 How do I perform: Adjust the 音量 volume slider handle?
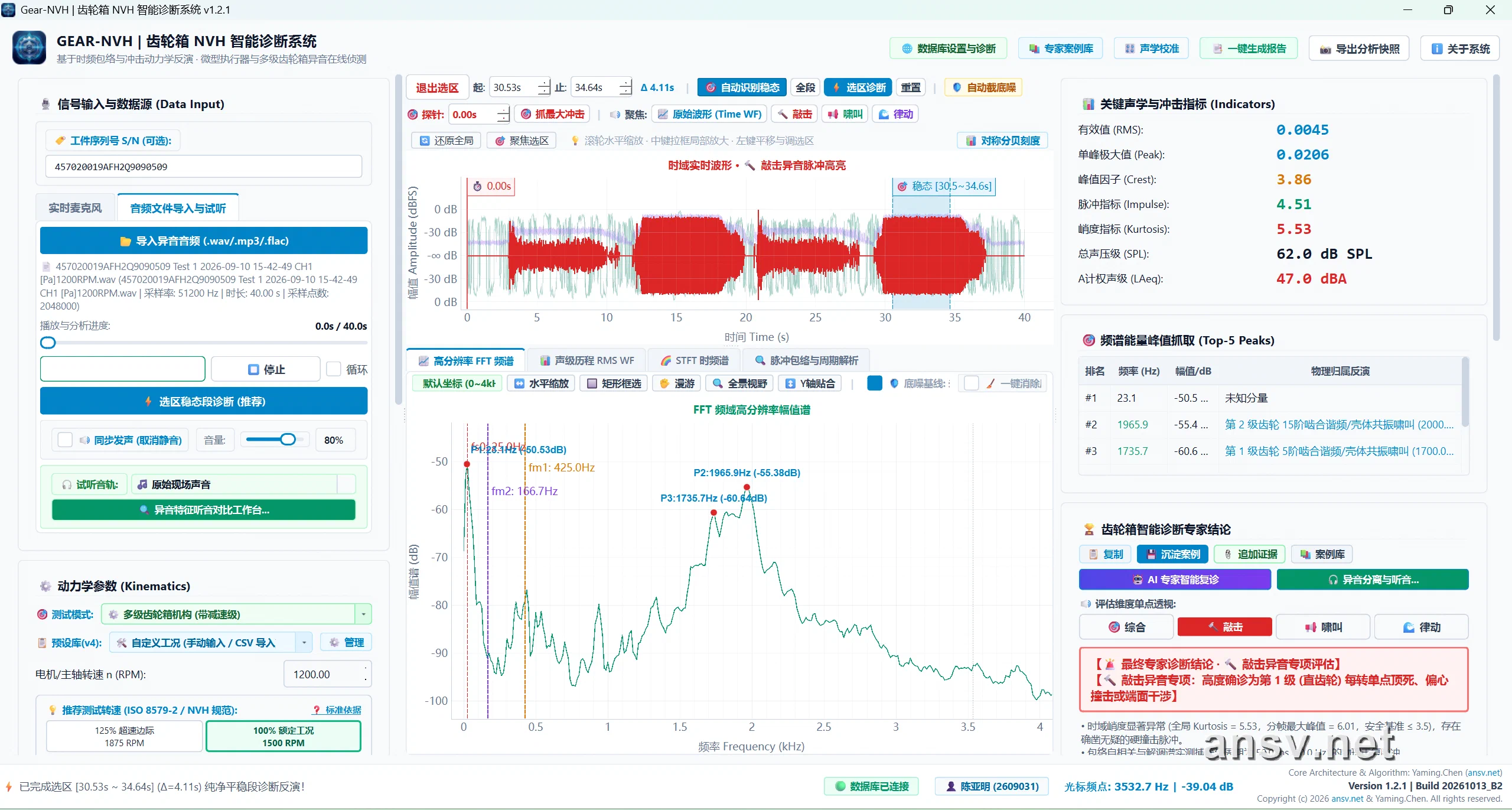tap(288, 440)
